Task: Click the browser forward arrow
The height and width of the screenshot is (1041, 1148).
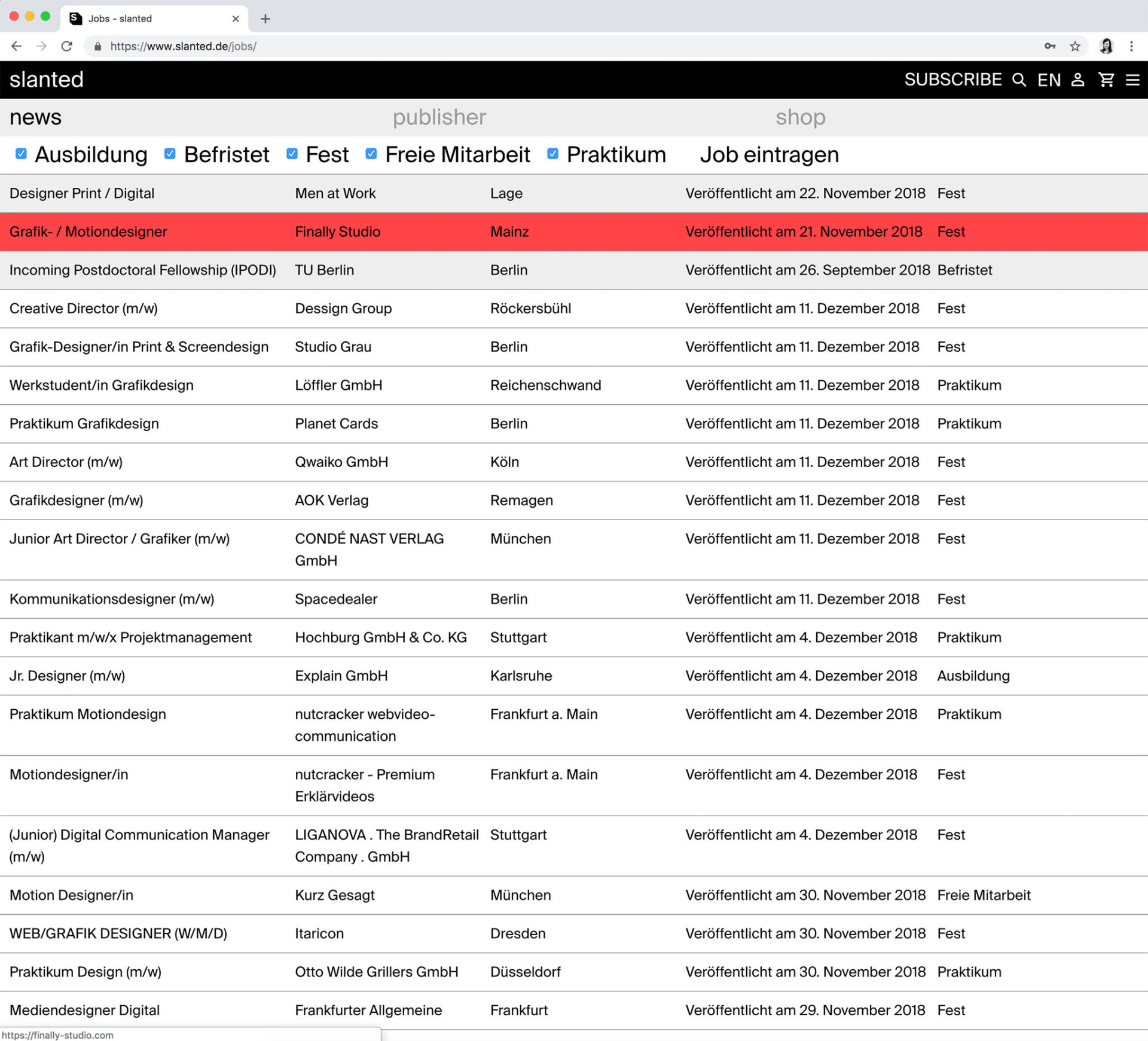Action: [41, 46]
